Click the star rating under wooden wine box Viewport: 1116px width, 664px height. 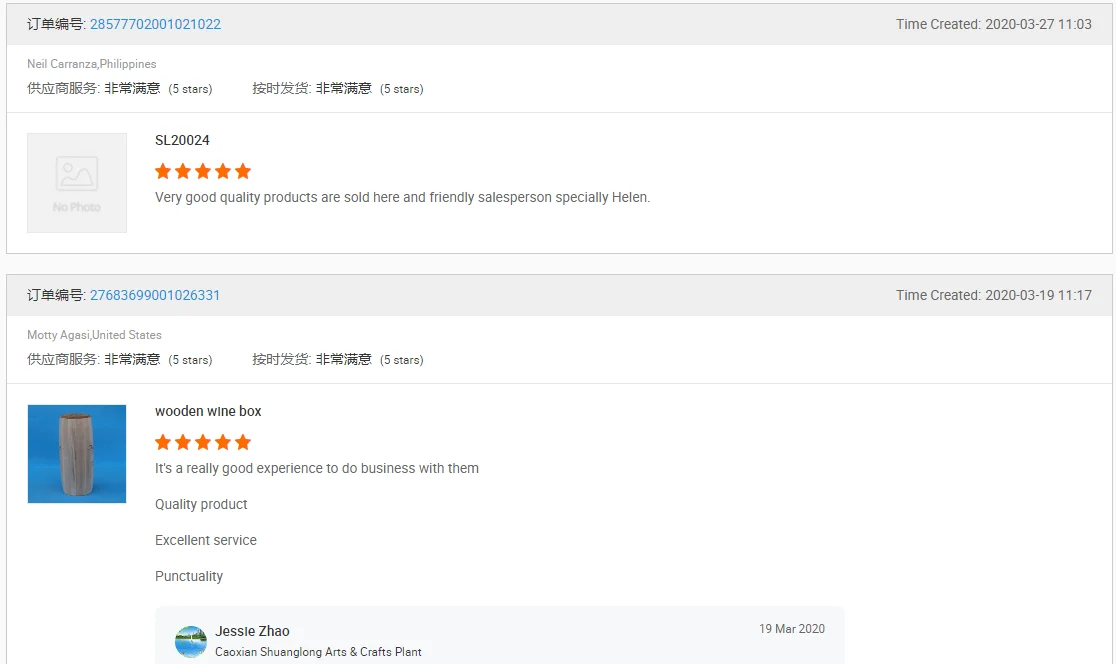click(x=203, y=442)
